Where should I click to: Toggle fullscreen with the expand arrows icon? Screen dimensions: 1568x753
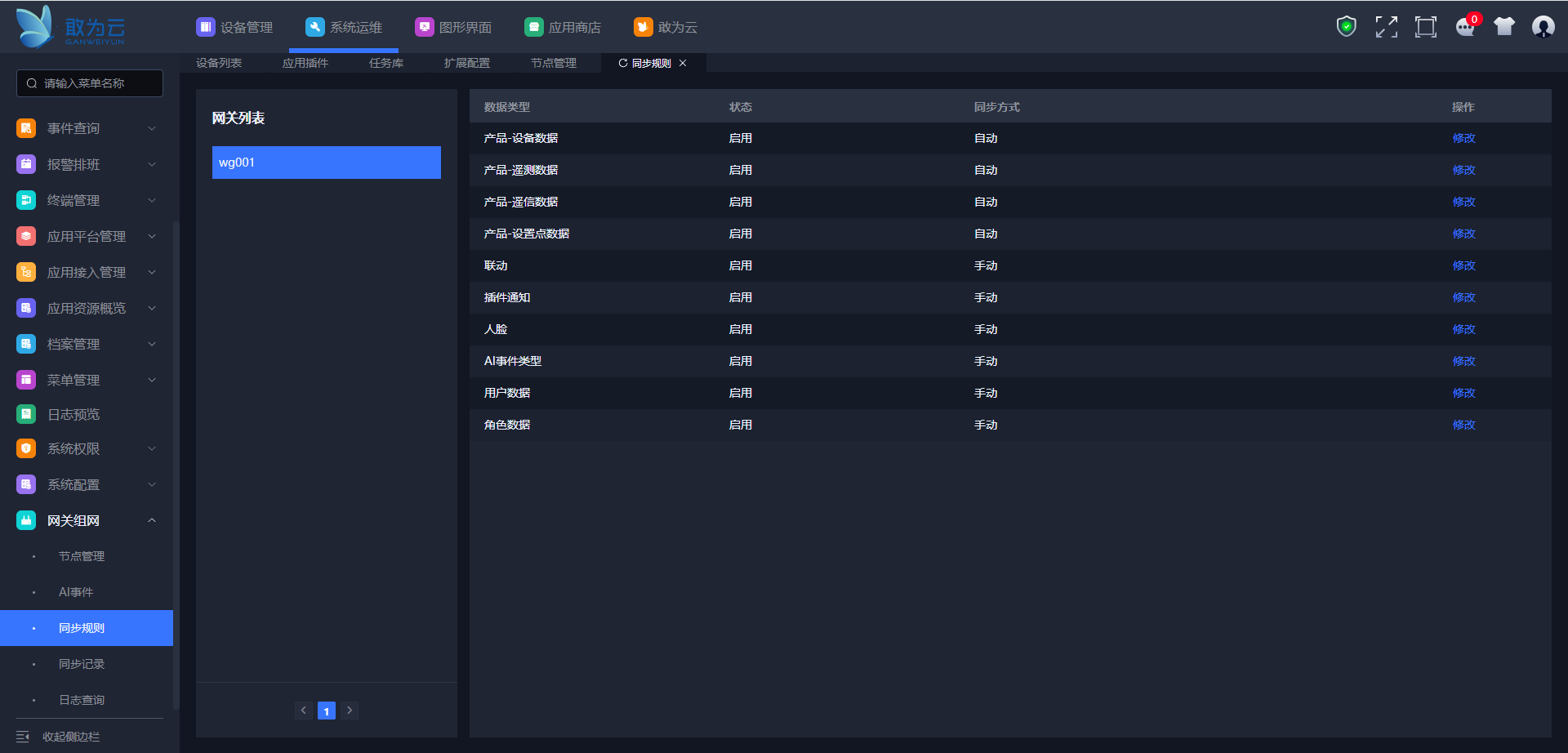[1386, 27]
